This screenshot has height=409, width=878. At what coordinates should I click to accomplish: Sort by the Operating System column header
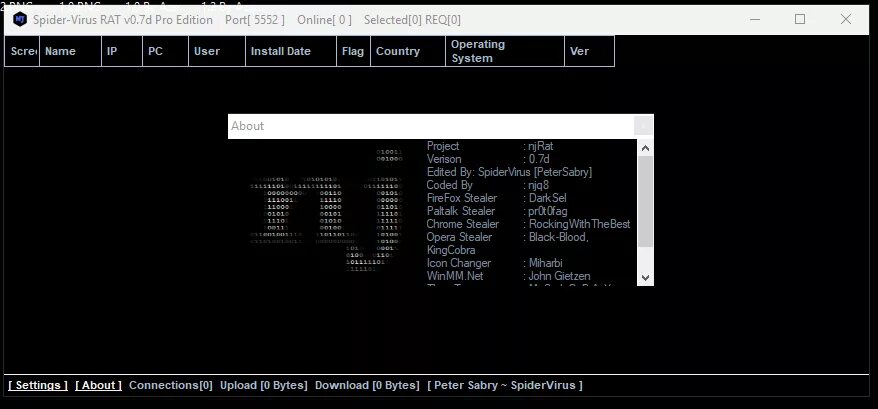505,51
